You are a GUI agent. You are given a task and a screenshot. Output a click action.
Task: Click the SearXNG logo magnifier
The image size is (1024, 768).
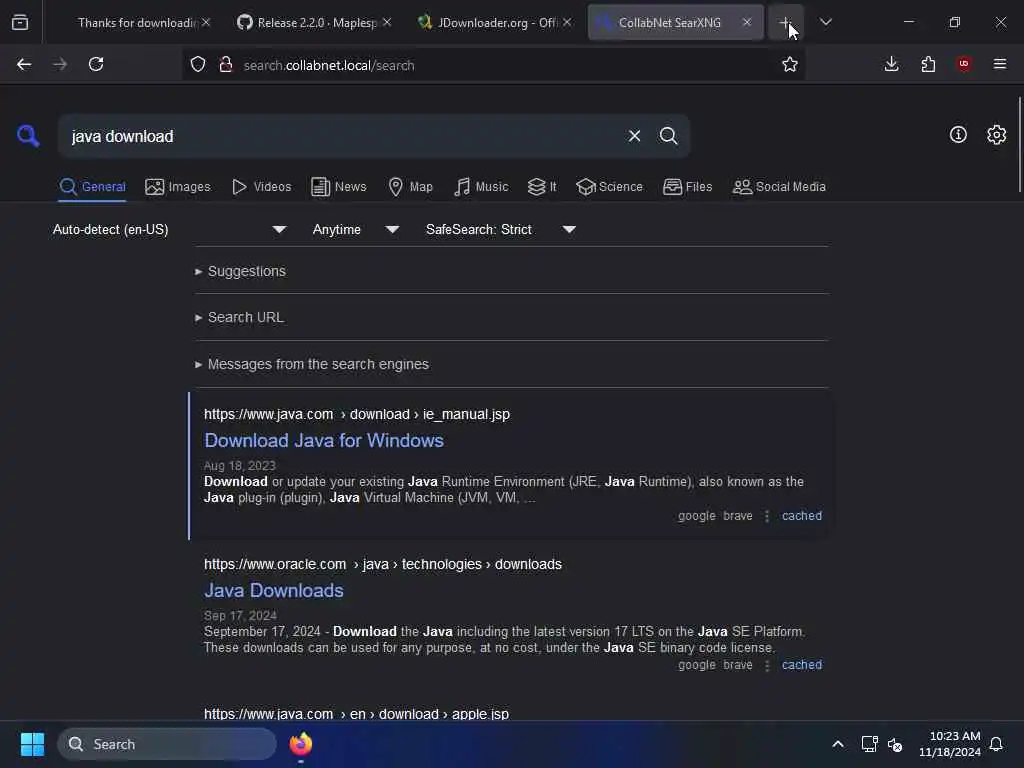27,136
